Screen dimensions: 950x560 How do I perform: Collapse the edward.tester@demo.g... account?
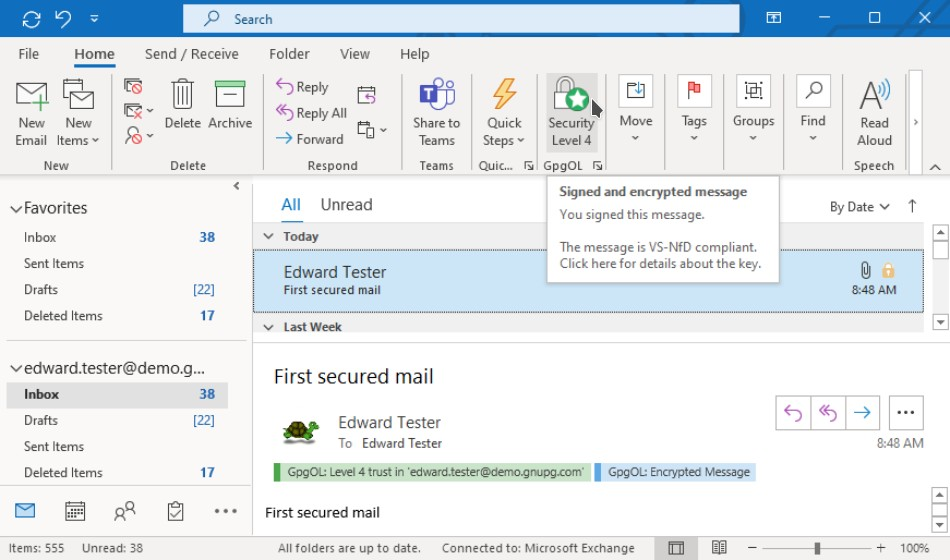[x=16, y=368]
